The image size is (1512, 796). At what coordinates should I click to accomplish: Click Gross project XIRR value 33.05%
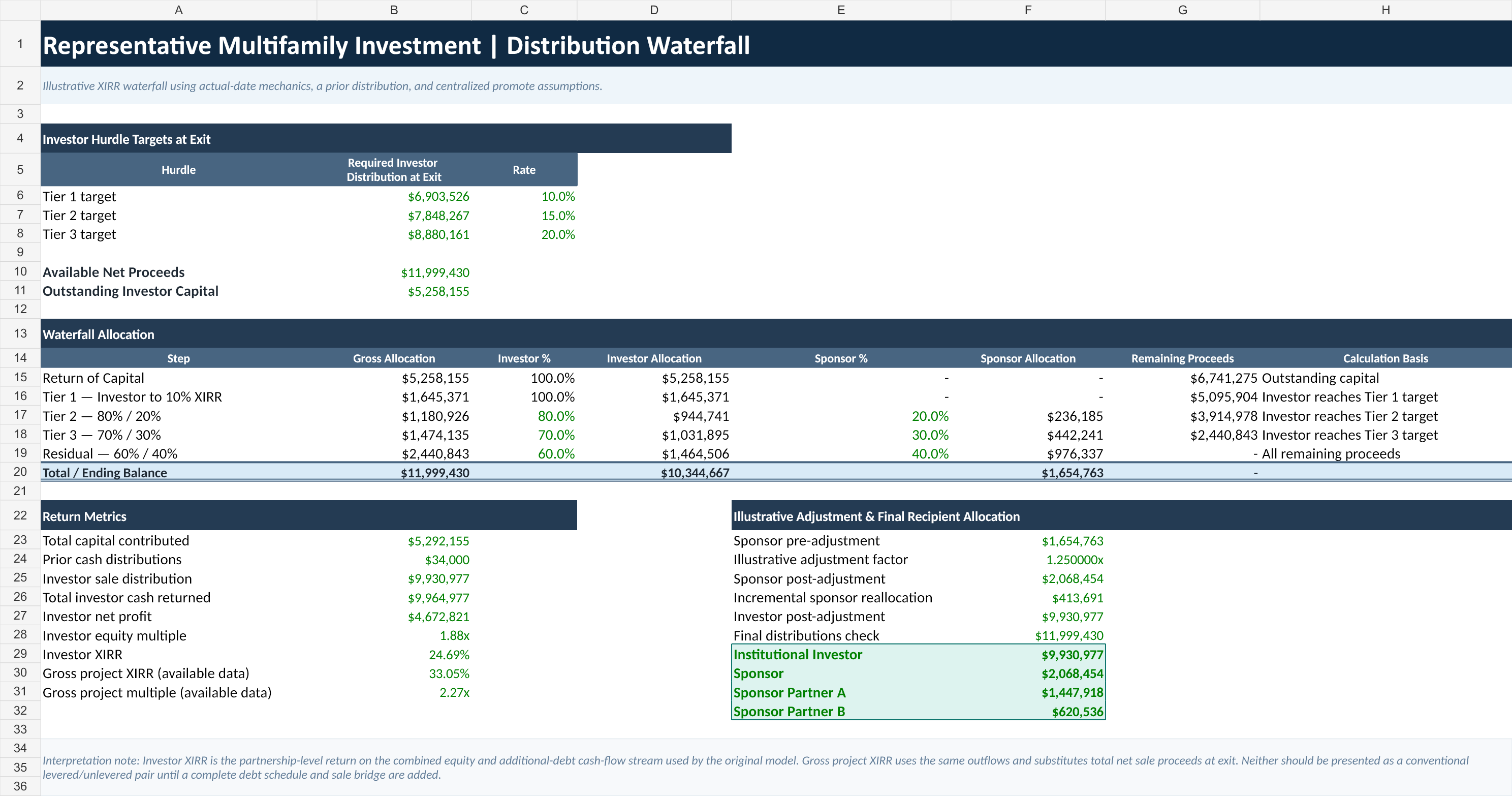[x=449, y=673]
